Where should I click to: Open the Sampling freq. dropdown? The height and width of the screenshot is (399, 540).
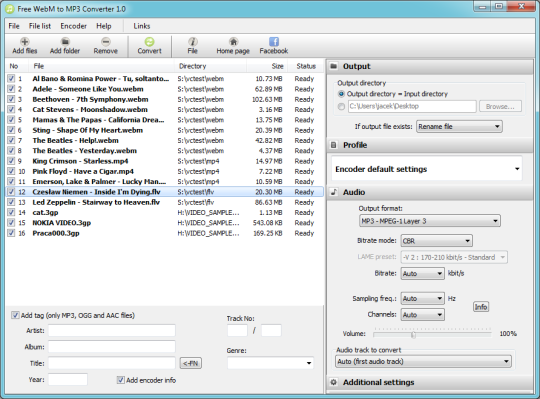tap(423, 298)
